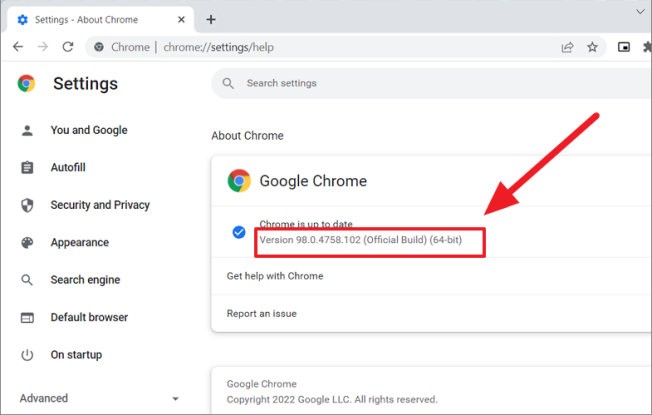Open new tab with plus button
This screenshot has height=415, width=652.
tap(211, 19)
